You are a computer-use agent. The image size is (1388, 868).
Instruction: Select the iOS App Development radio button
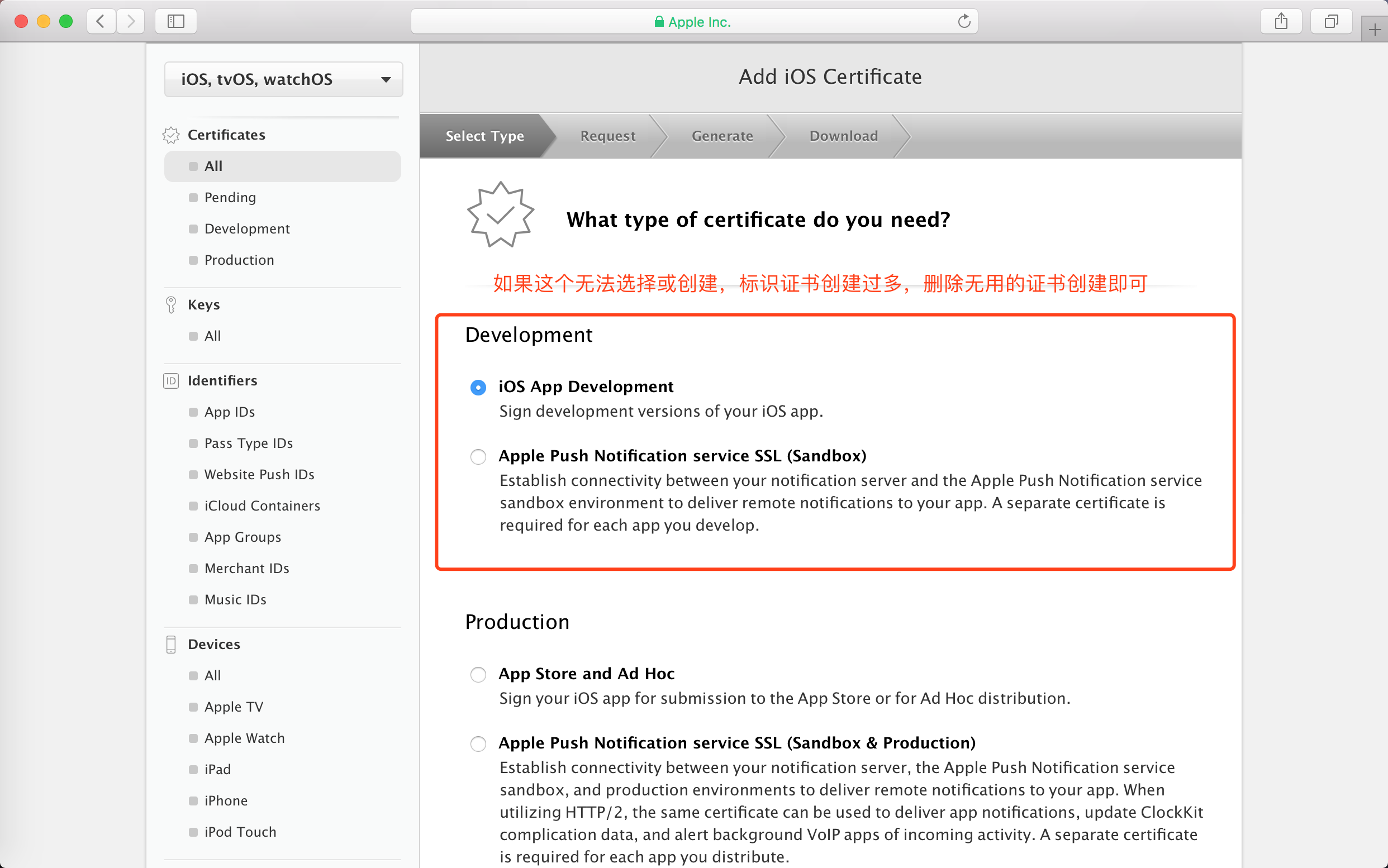coord(478,388)
